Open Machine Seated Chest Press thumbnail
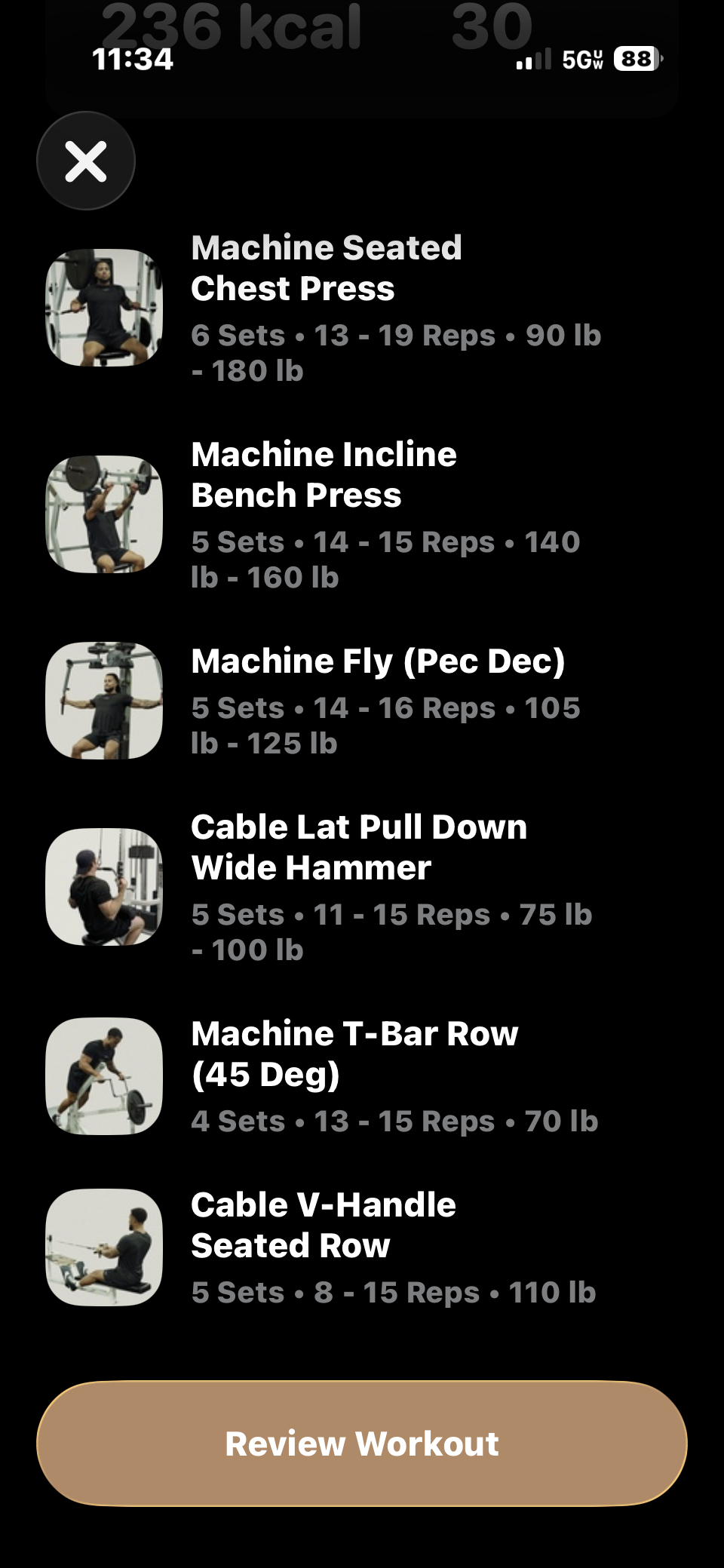This screenshot has height=1568, width=724. tap(104, 308)
